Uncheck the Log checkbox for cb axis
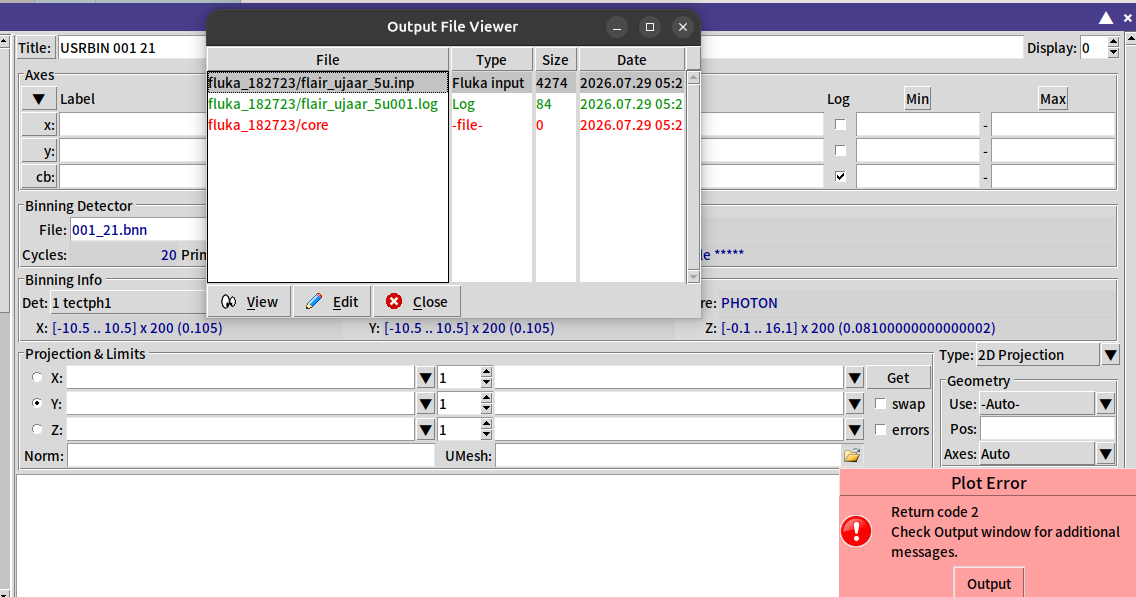This screenshot has width=1136, height=597. click(840, 176)
